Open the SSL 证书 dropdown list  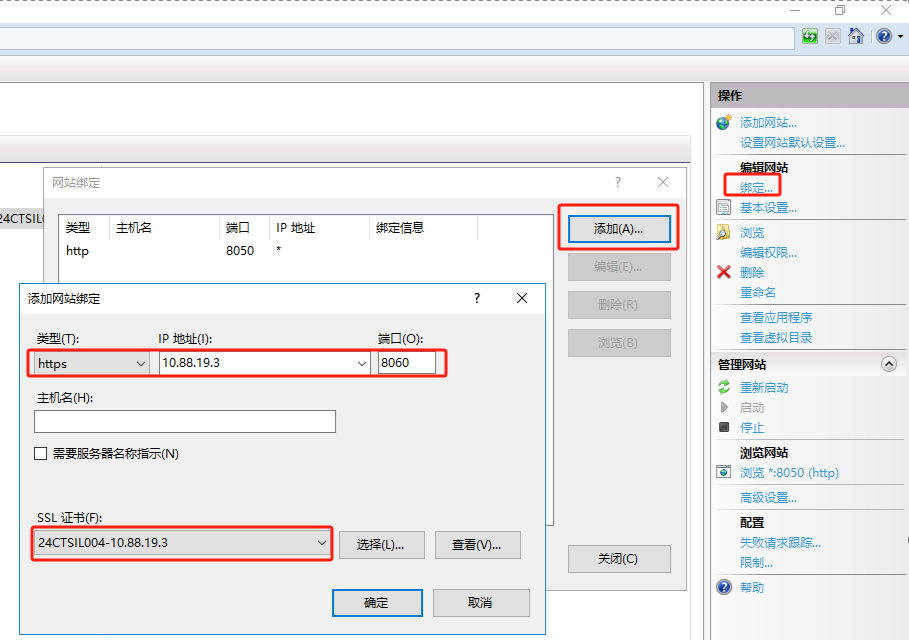click(321, 543)
